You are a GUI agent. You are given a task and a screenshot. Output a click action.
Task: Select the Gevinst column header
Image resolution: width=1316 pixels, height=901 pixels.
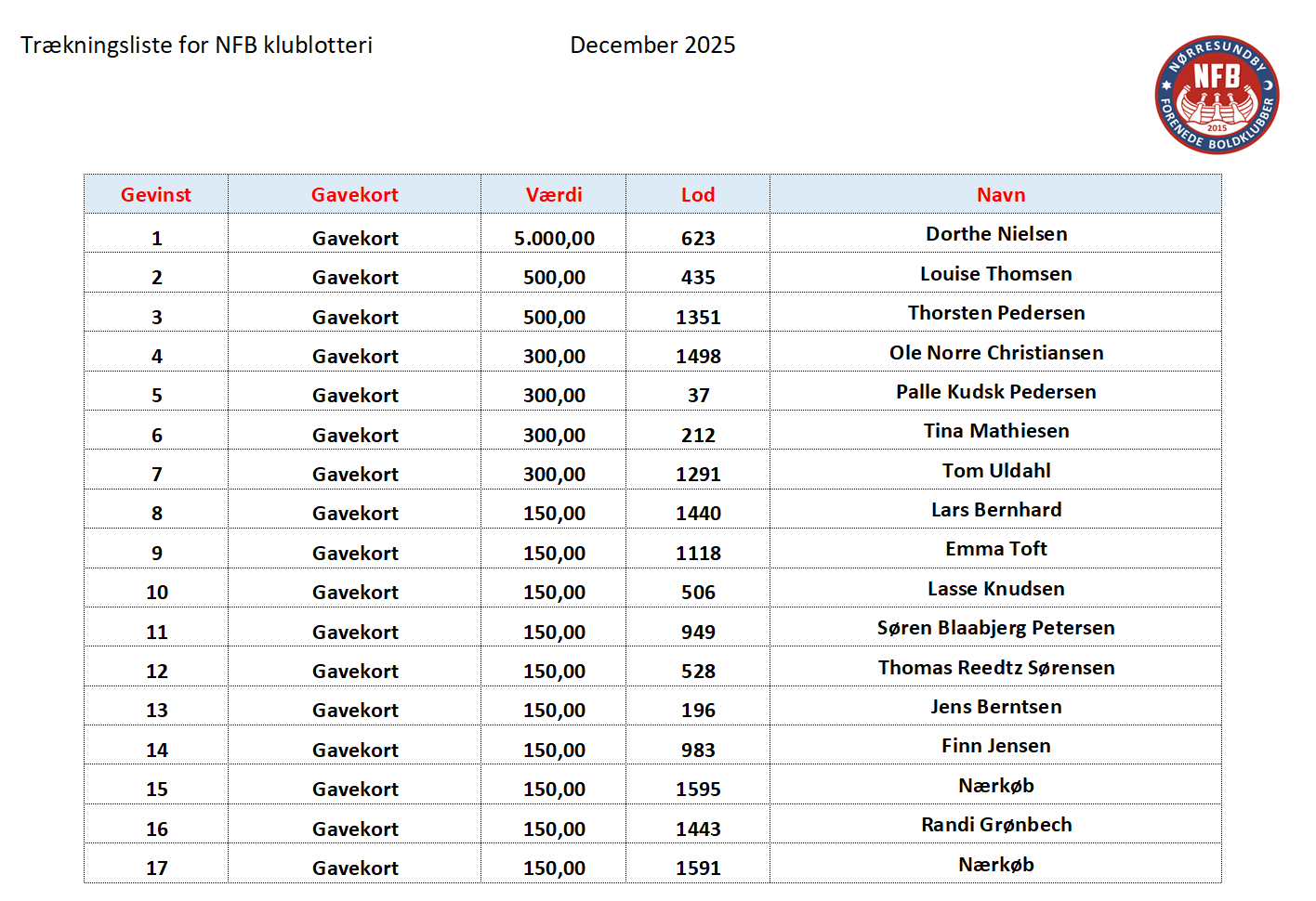point(156,195)
